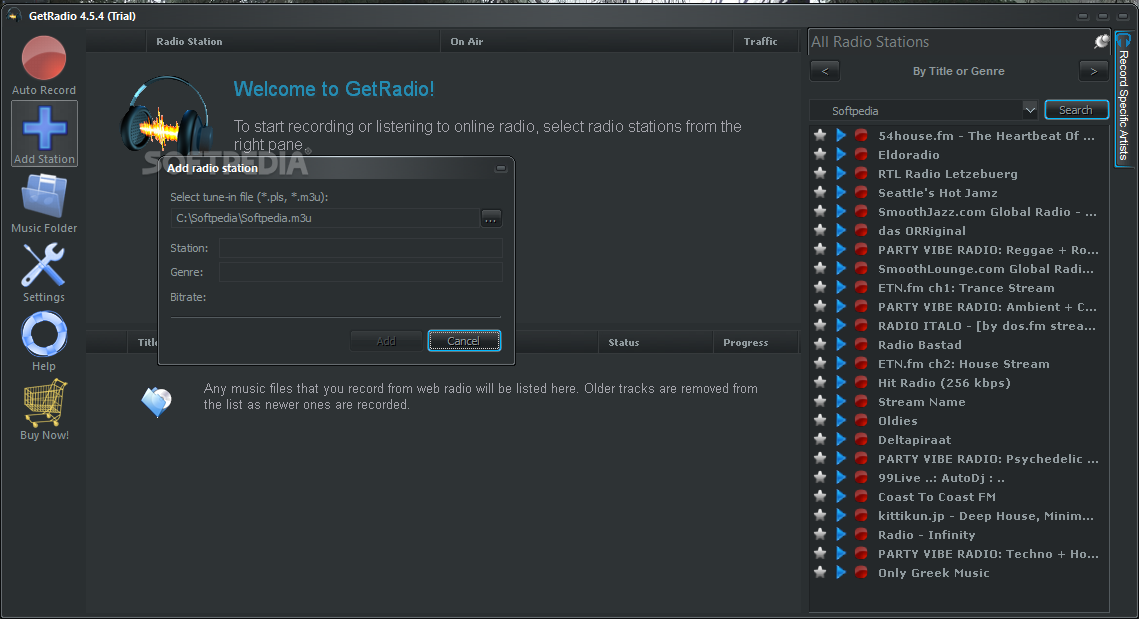Star PARTY VIBE RADIO: Psychedelic
Viewport: 1139px width, 619px height.
click(x=820, y=458)
